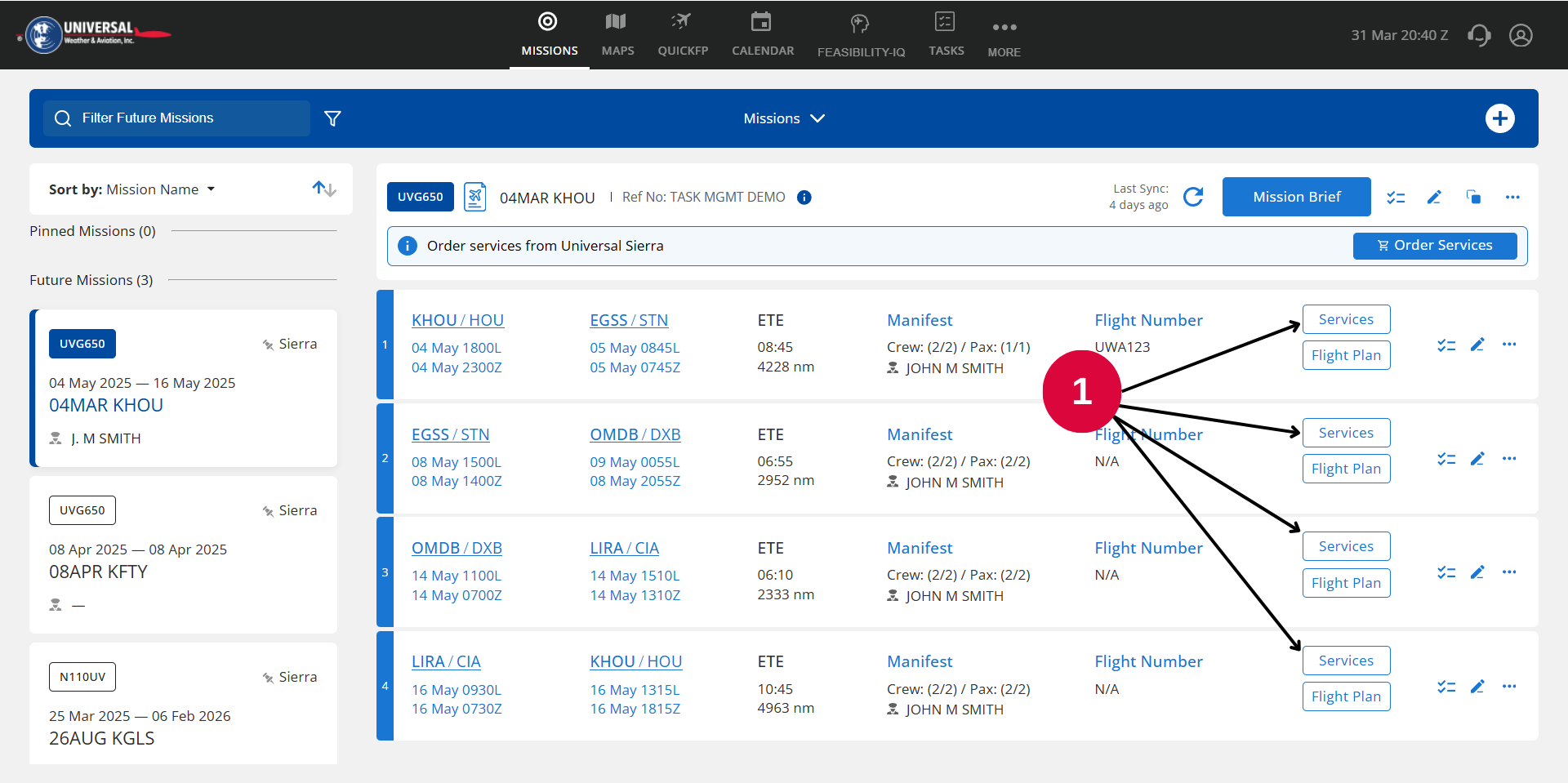
Task: Open checklist icon for leg 4
Action: (1446, 687)
